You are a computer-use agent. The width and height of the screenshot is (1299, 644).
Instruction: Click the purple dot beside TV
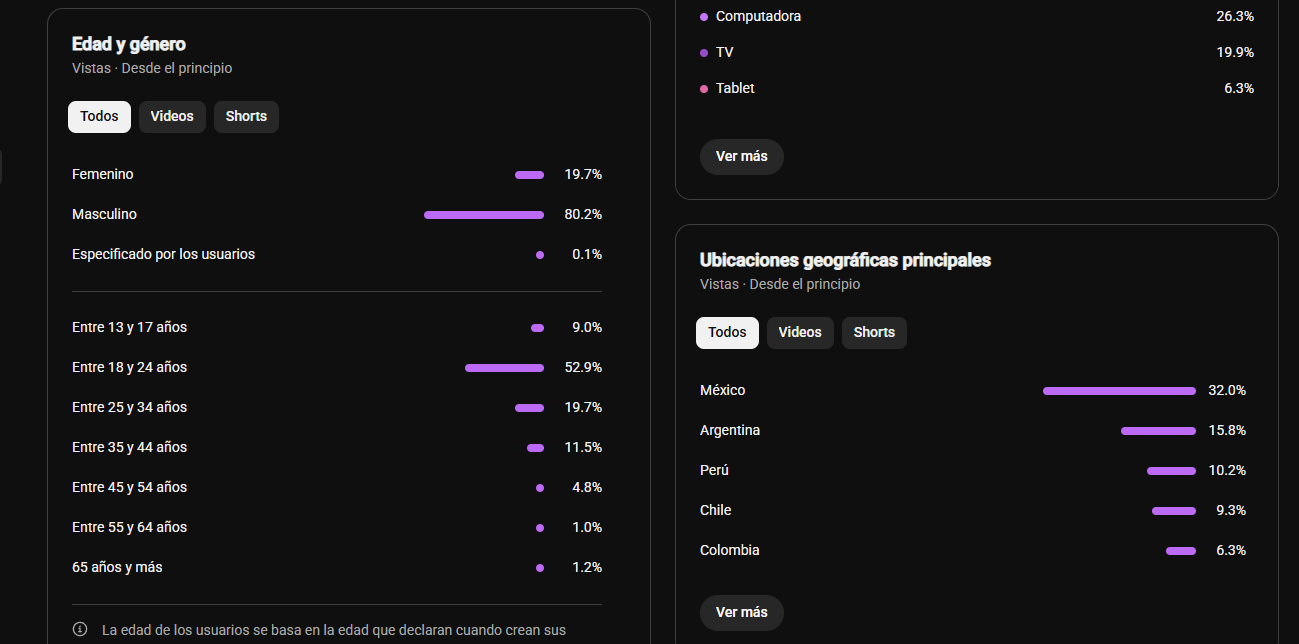click(x=704, y=53)
